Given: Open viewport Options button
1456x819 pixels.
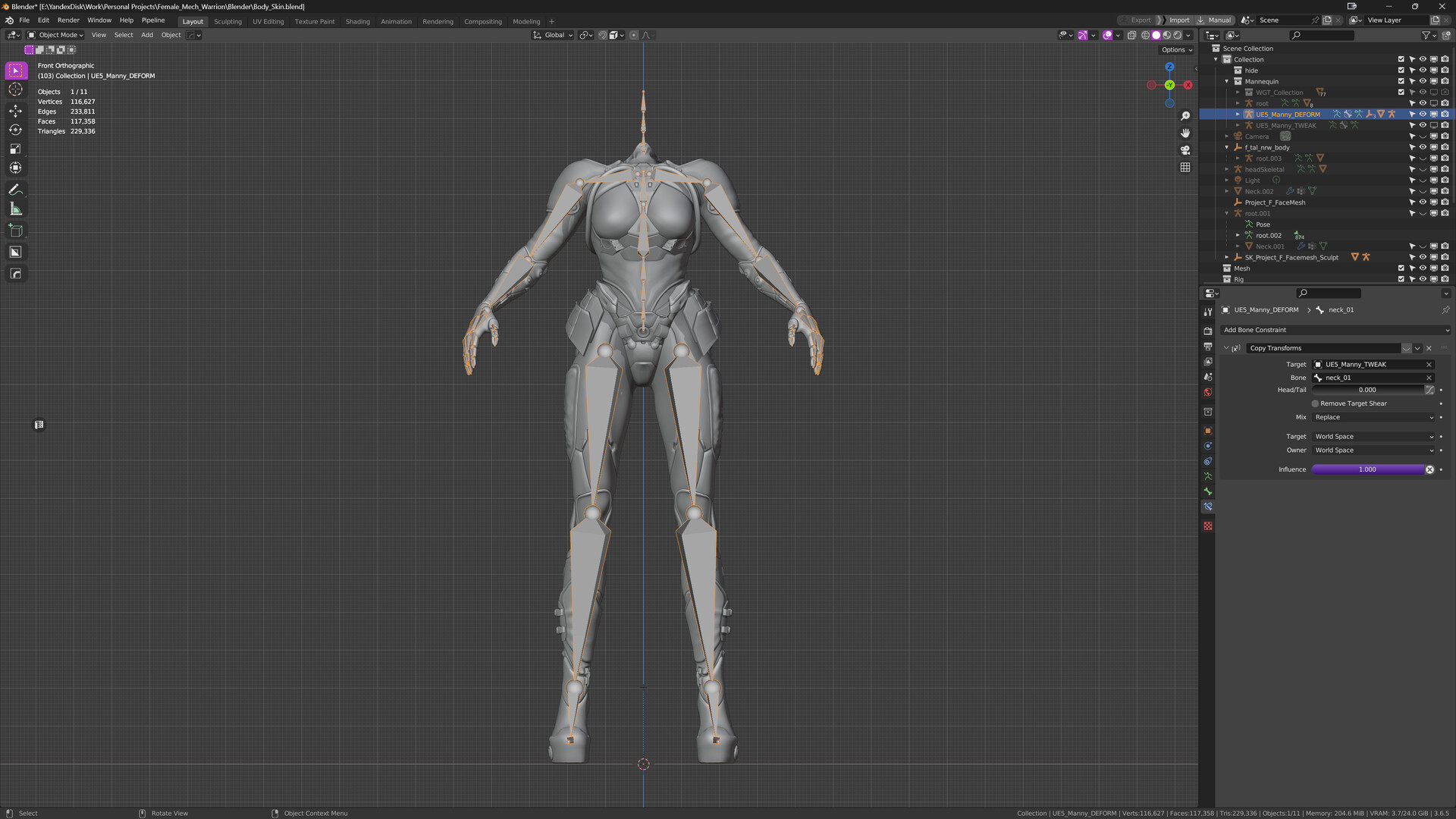Looking at the screenshot, I should [1176, 50].
